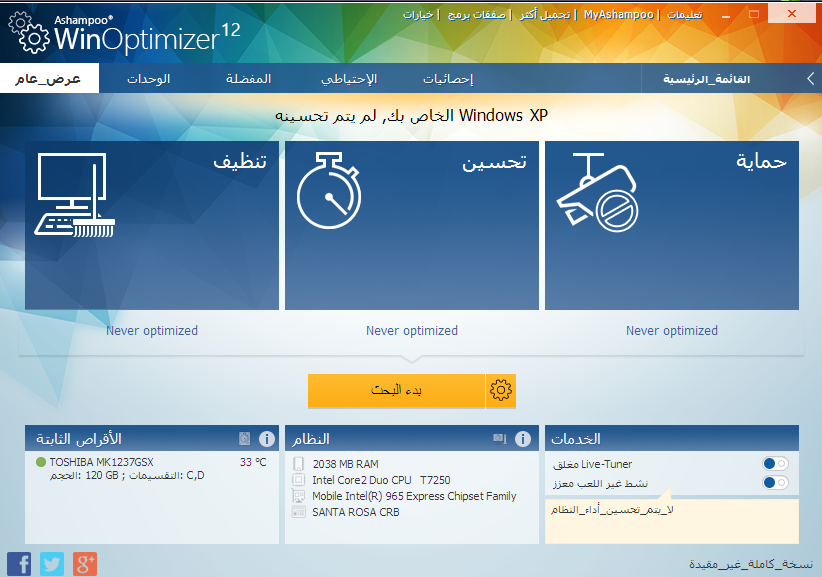
Task: Open scan settings gear next to search button
Action: pyautogui.click(x=501, y=391)
